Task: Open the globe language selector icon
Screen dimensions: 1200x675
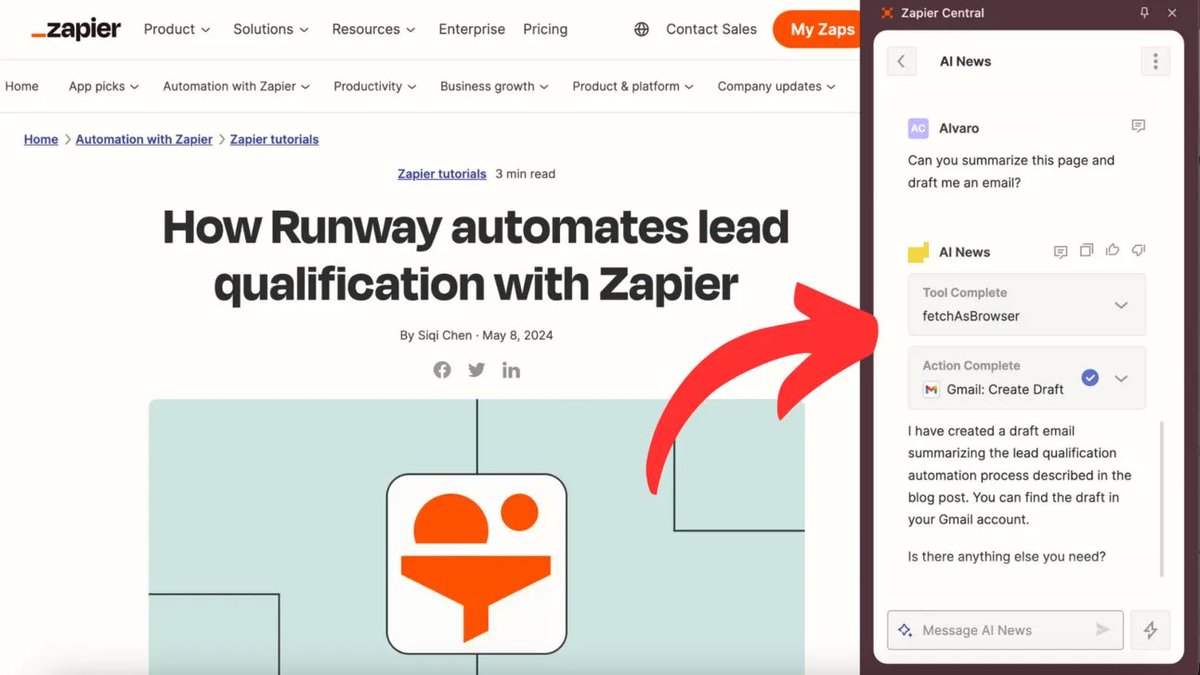Action: (x=642, y=29)
